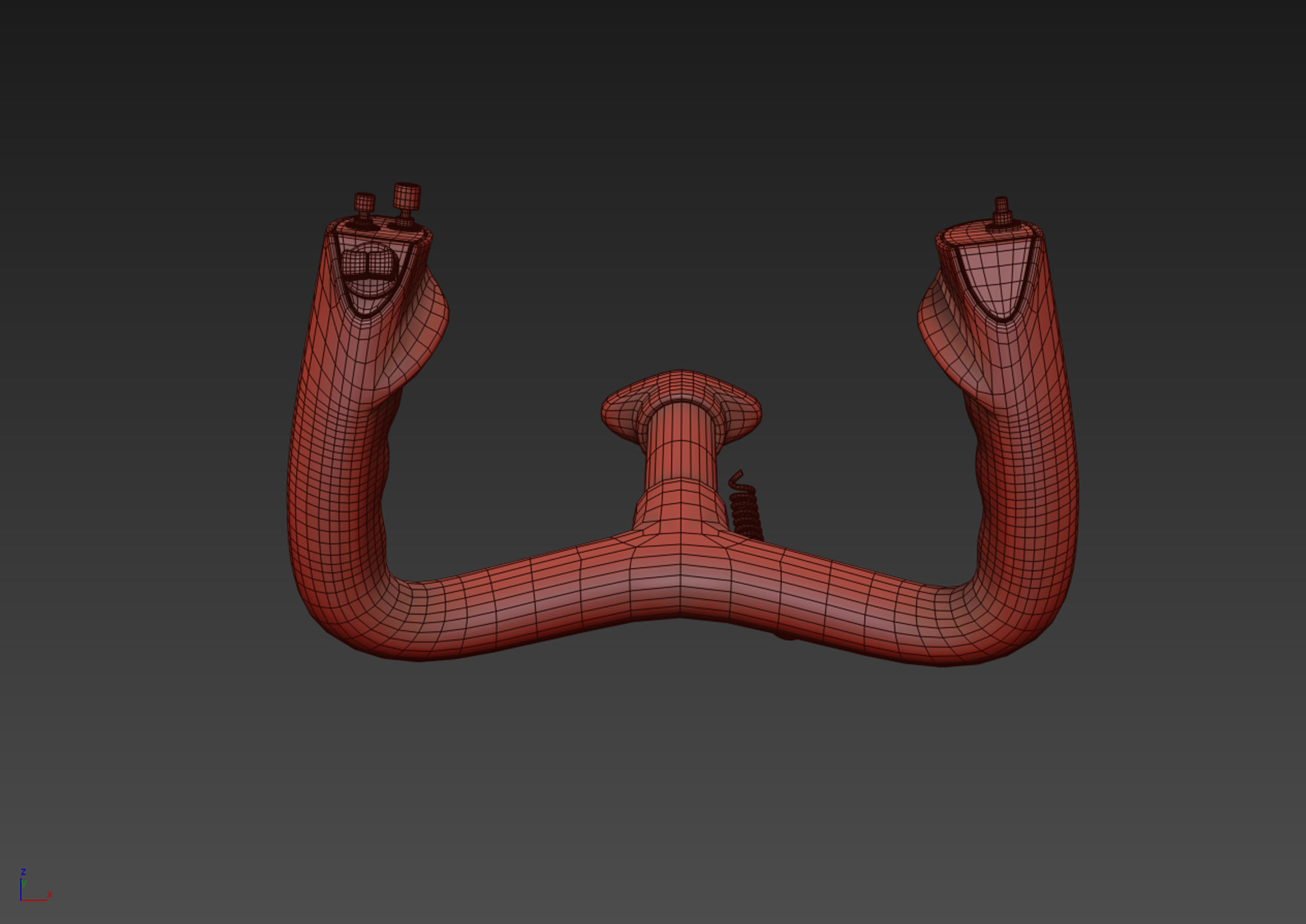
Task: Click the larger knob on left handle top
Action: (407, 195)
